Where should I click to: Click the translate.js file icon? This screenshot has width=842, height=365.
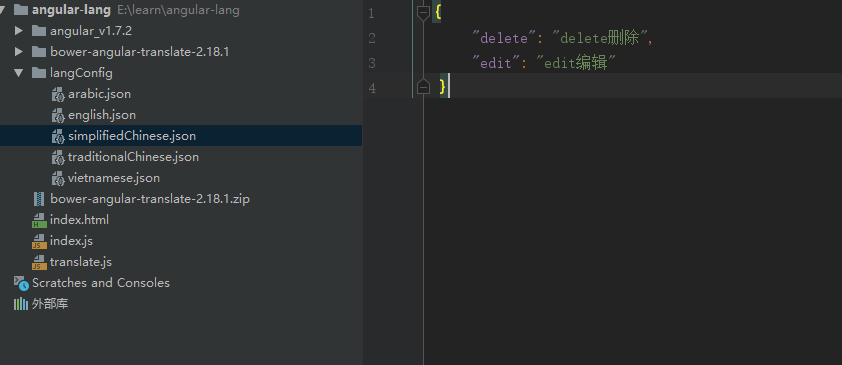click(x=39, y=262)
